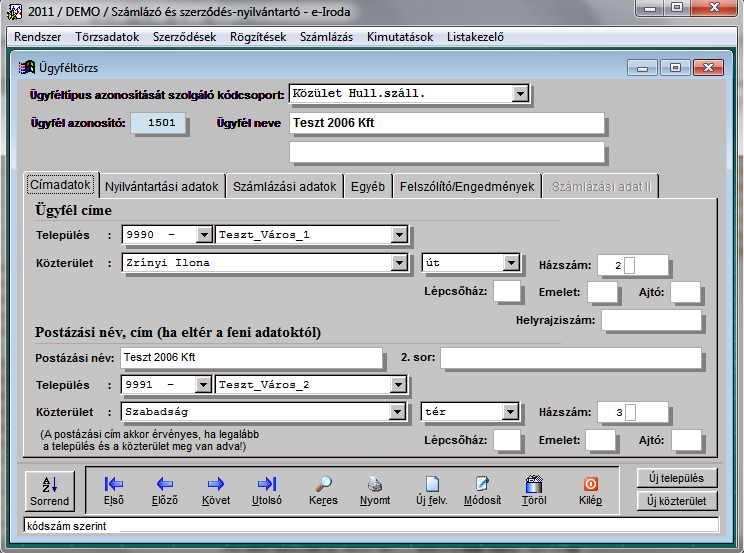Exit the form using Kilép icon
744x553 pixels.
pos(590,484)
